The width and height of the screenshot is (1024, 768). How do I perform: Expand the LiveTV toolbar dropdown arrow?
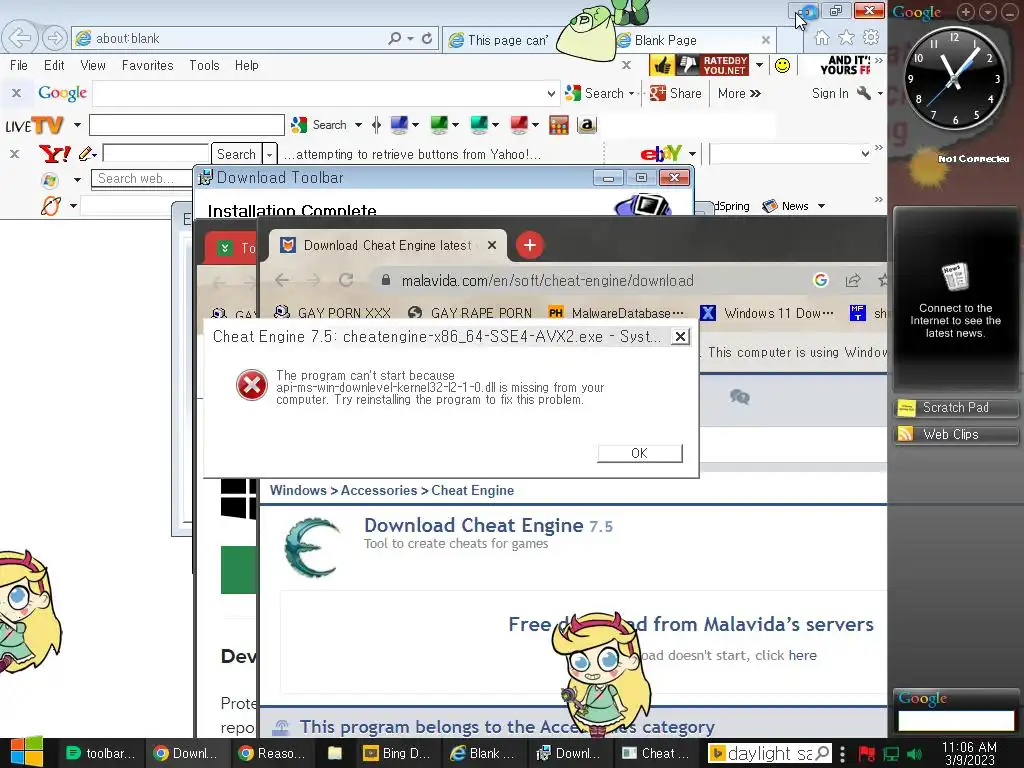77,125
